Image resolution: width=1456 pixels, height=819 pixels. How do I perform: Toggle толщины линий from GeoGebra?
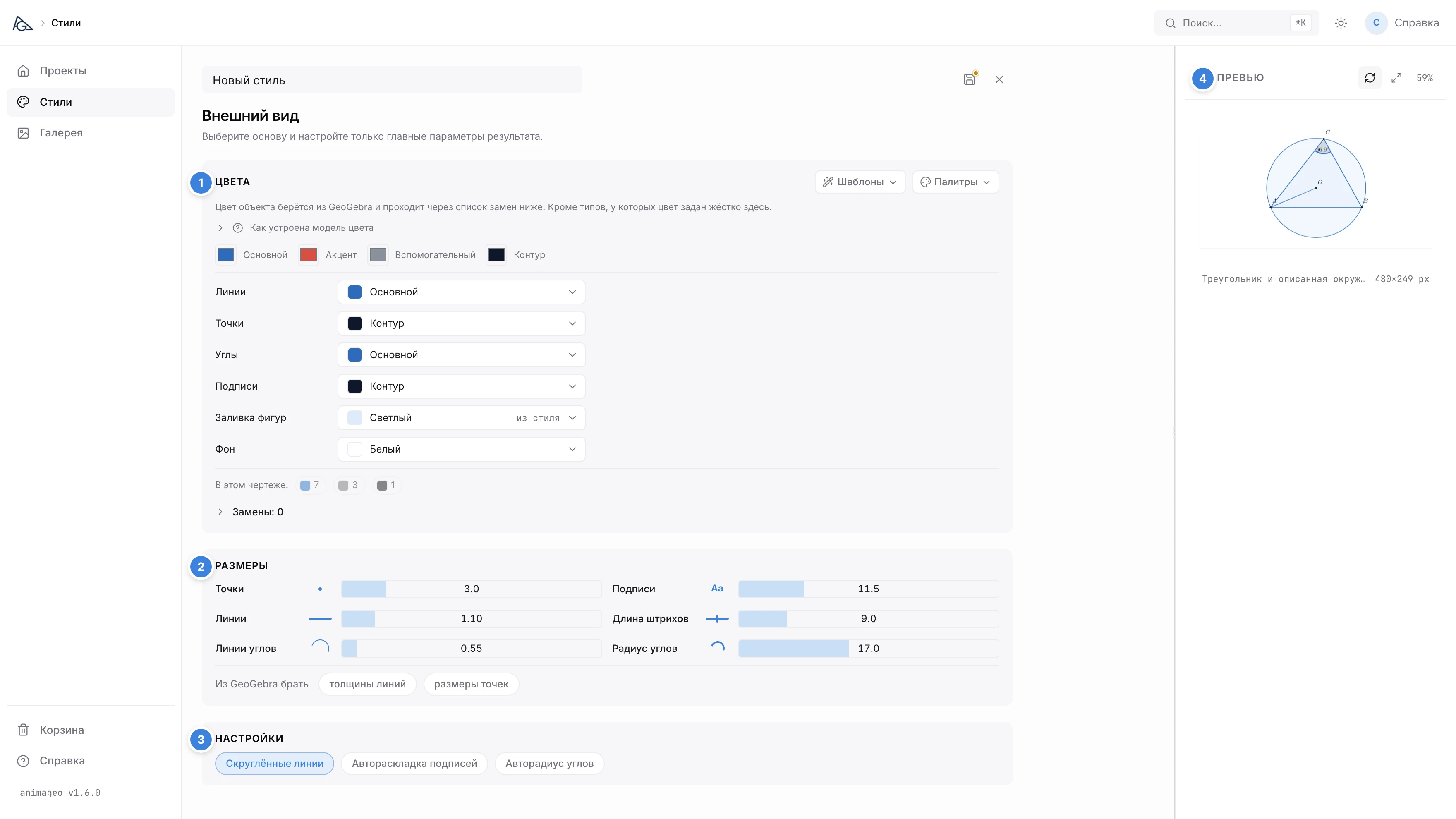click(367, 684)
